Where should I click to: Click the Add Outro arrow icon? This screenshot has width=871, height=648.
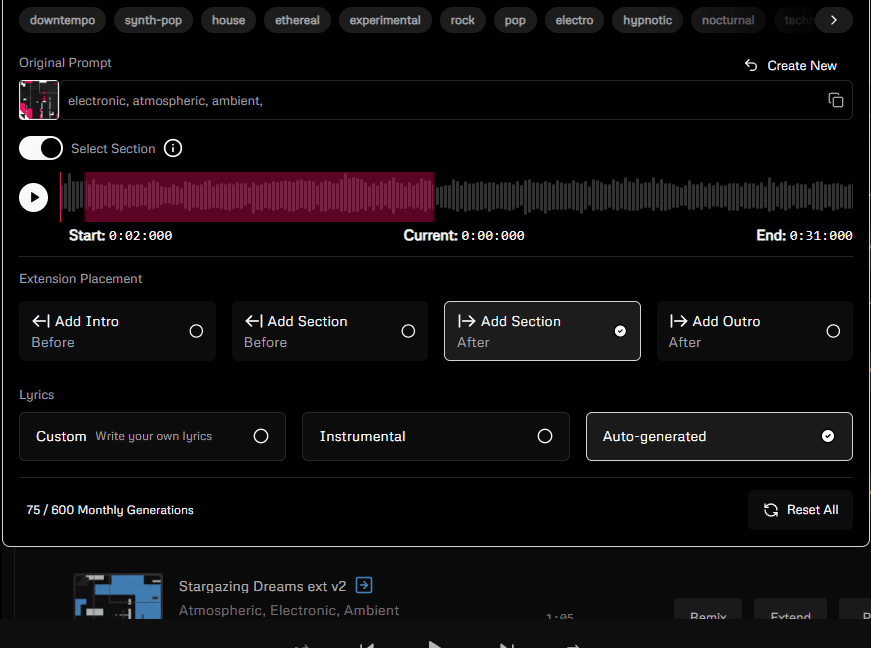coord(678,321)
